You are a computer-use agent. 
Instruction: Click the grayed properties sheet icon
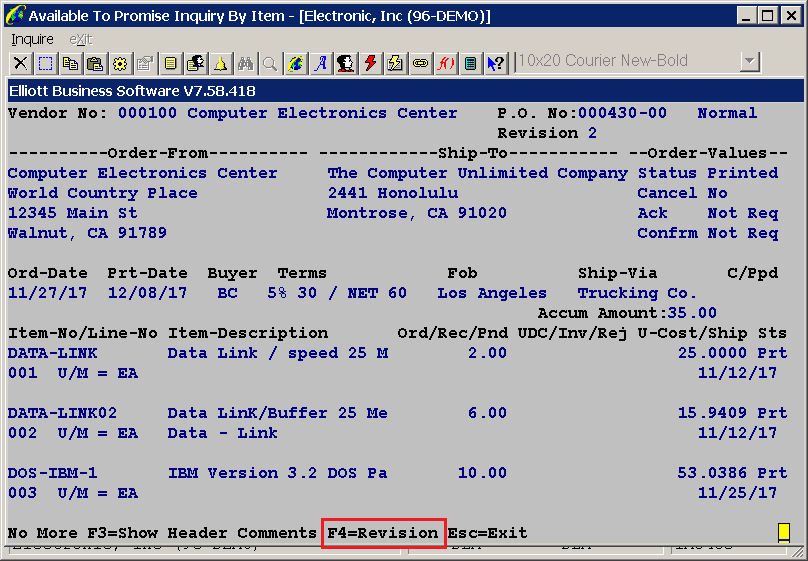tap(145, 63)
